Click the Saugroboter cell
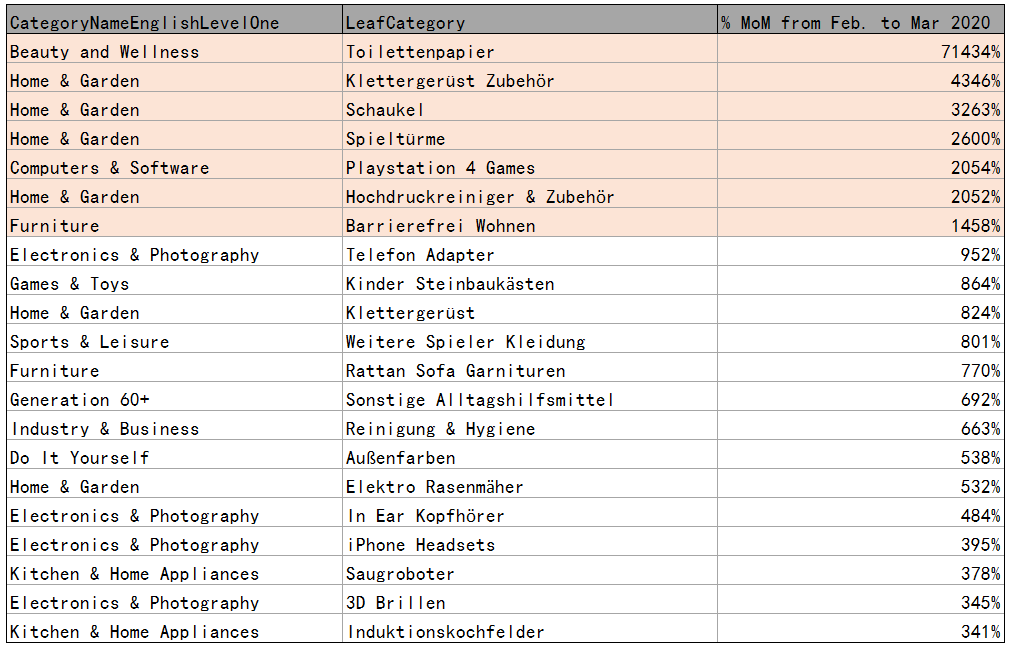1013x652 pixels. point(401,574)
